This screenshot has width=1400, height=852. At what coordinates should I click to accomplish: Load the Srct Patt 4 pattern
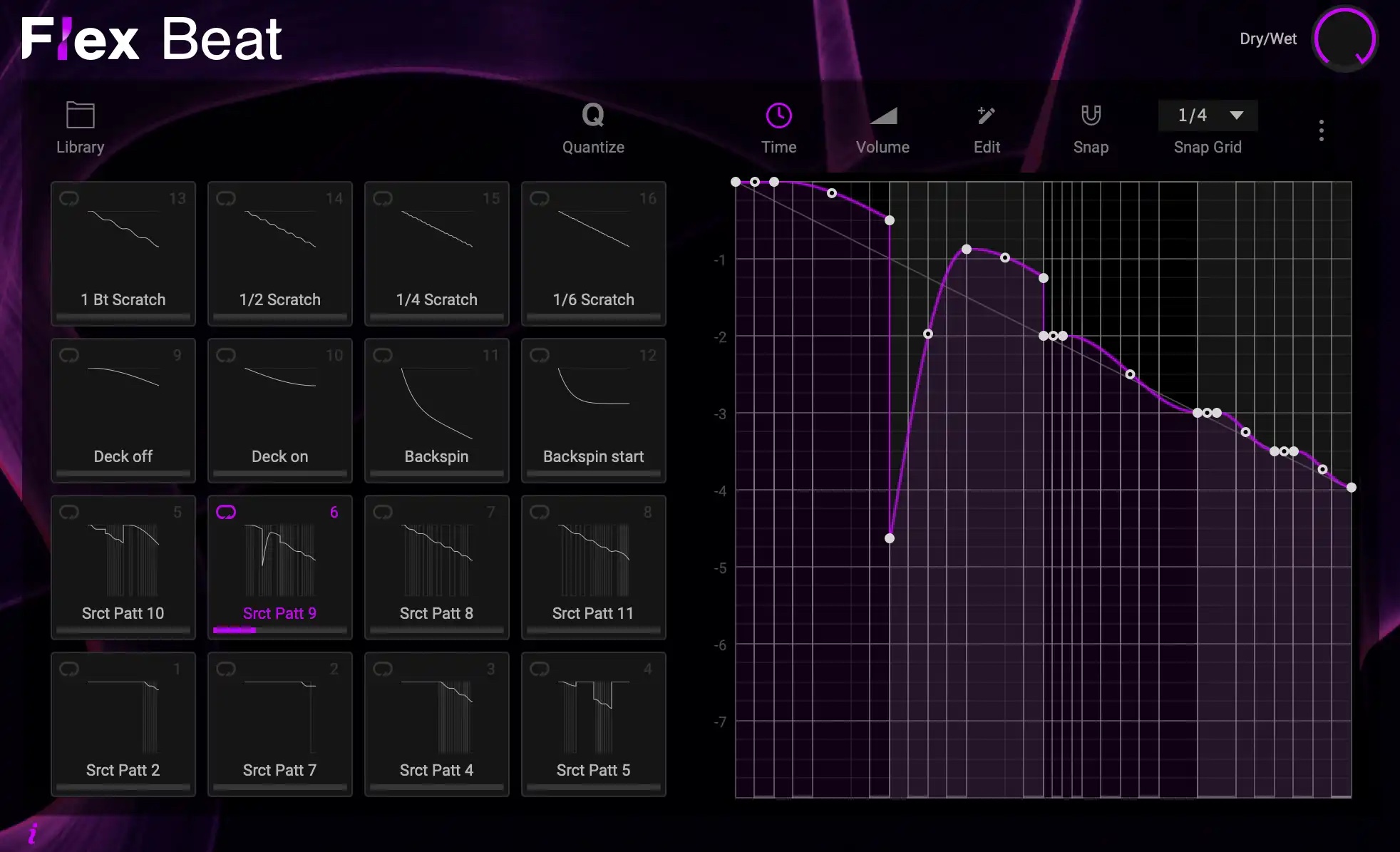(436, 724)
